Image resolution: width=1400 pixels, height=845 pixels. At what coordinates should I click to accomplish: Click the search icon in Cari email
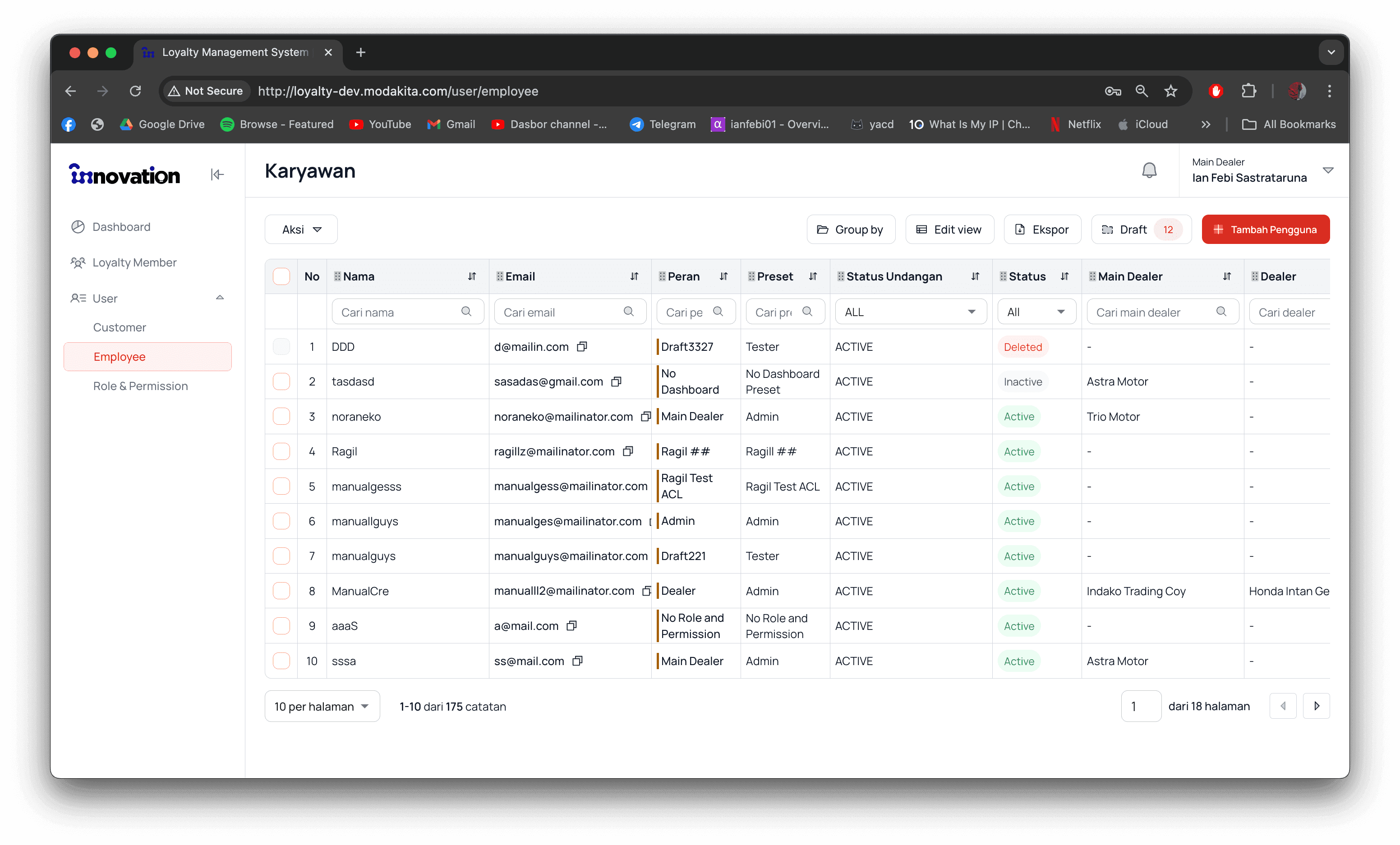tap(628, 312)
